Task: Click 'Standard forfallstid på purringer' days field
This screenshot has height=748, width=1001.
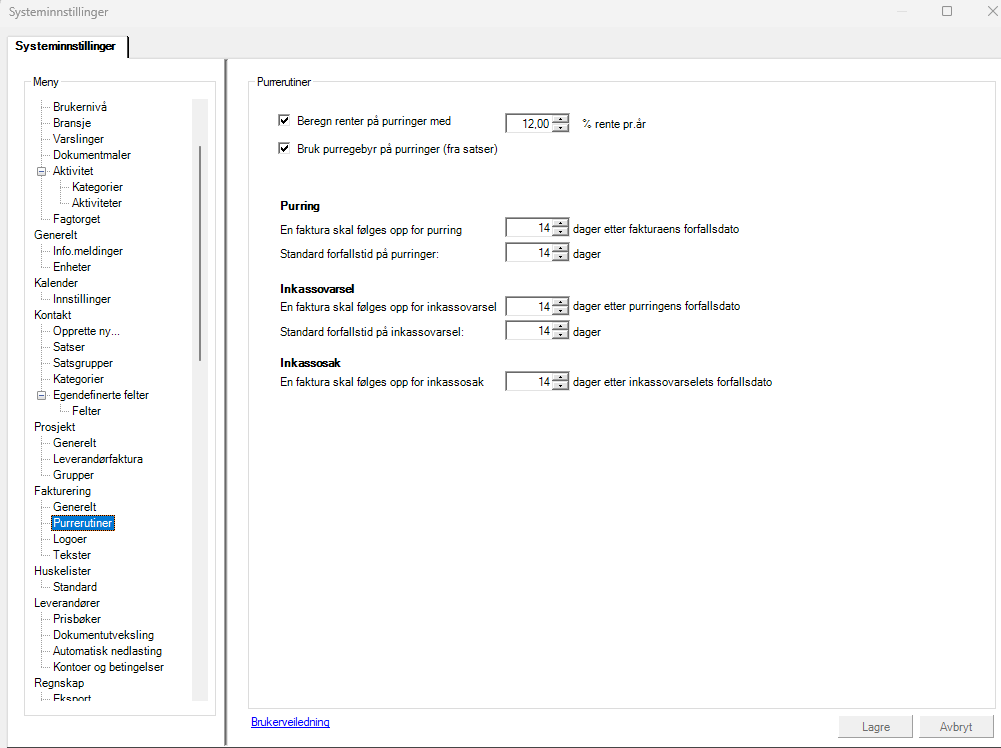Action: tap(529, 253)
